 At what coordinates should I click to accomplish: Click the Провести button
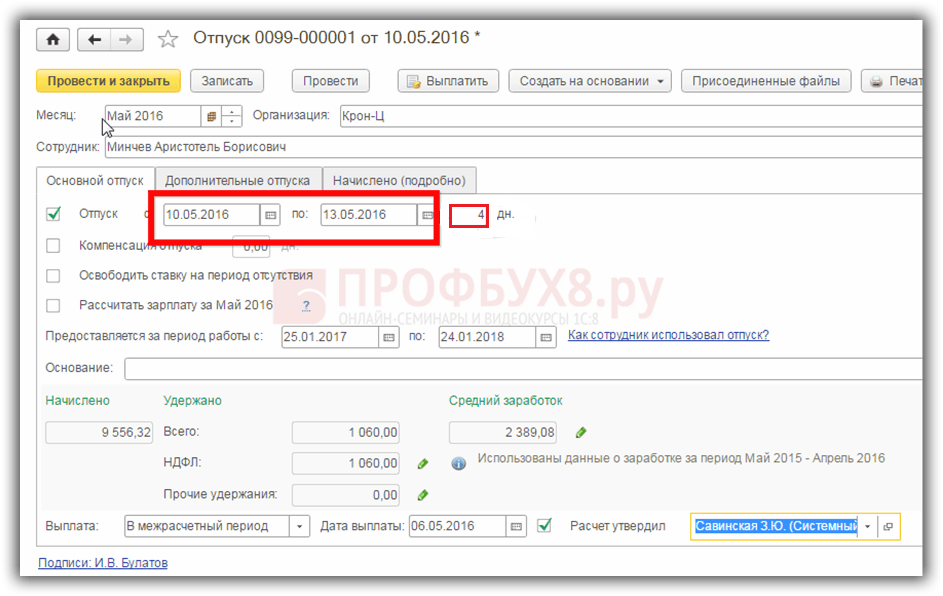330,81
